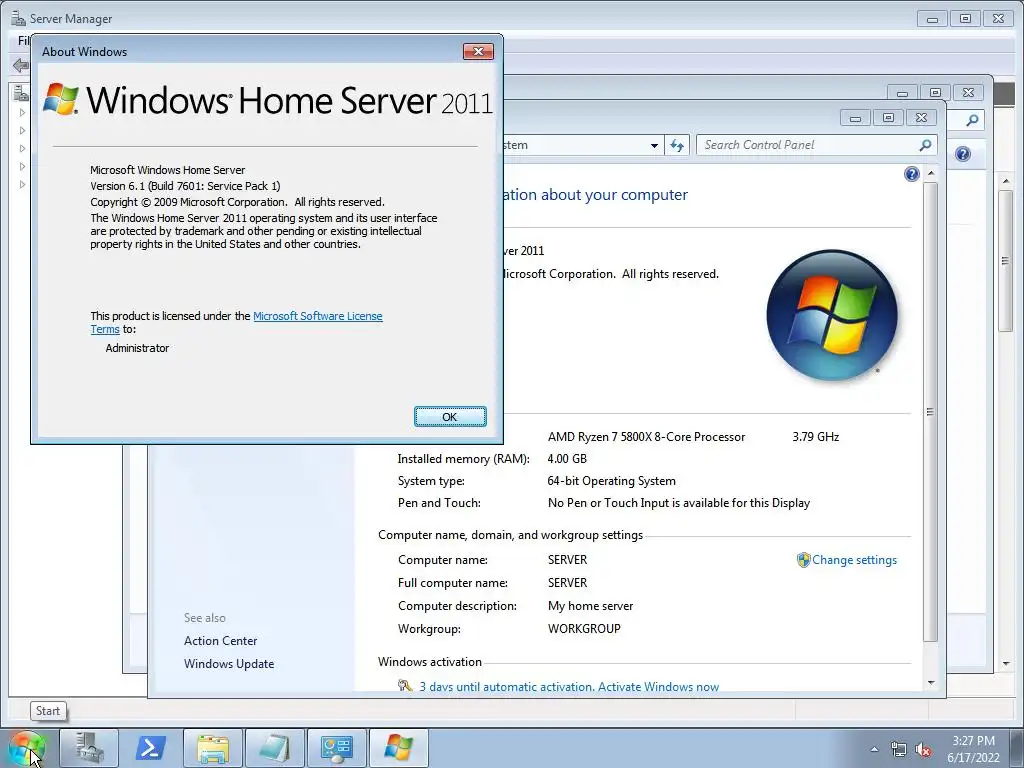Click the search magnifier in the middle window
The width and height of the screenshot is (1024, 768).
972,120
